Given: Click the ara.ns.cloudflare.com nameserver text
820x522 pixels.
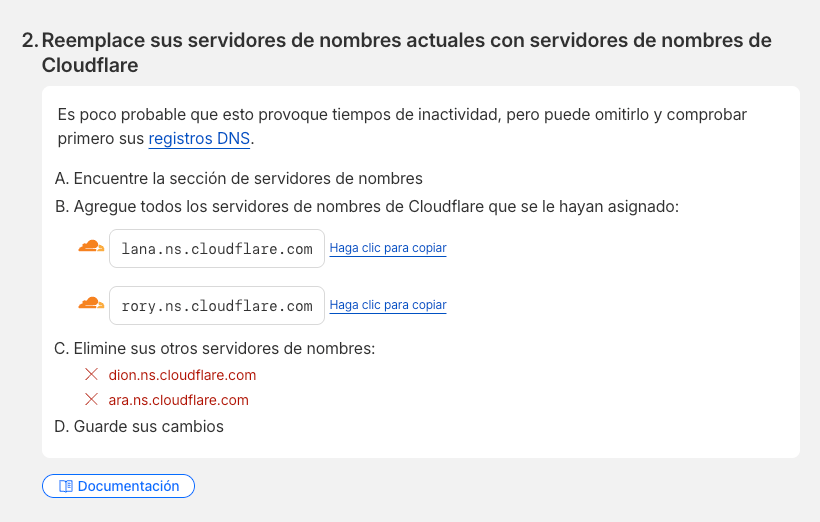Looking at the screenshot, I should click(178, 400).
